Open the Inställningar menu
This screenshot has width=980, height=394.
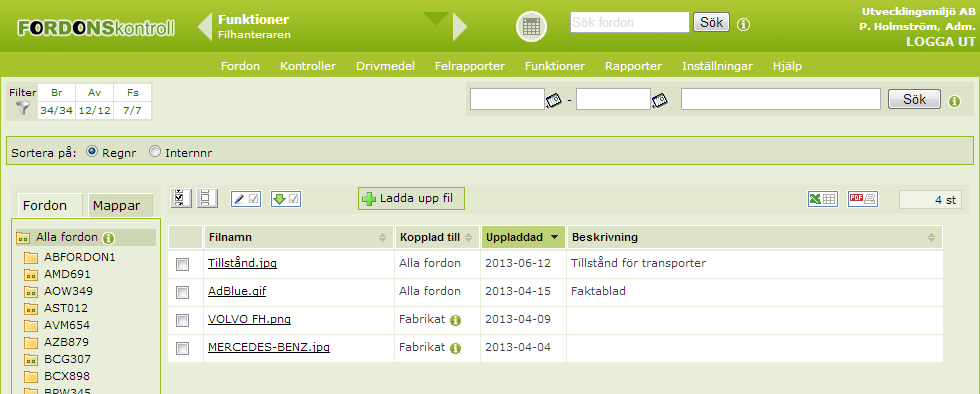click(717, 66)
